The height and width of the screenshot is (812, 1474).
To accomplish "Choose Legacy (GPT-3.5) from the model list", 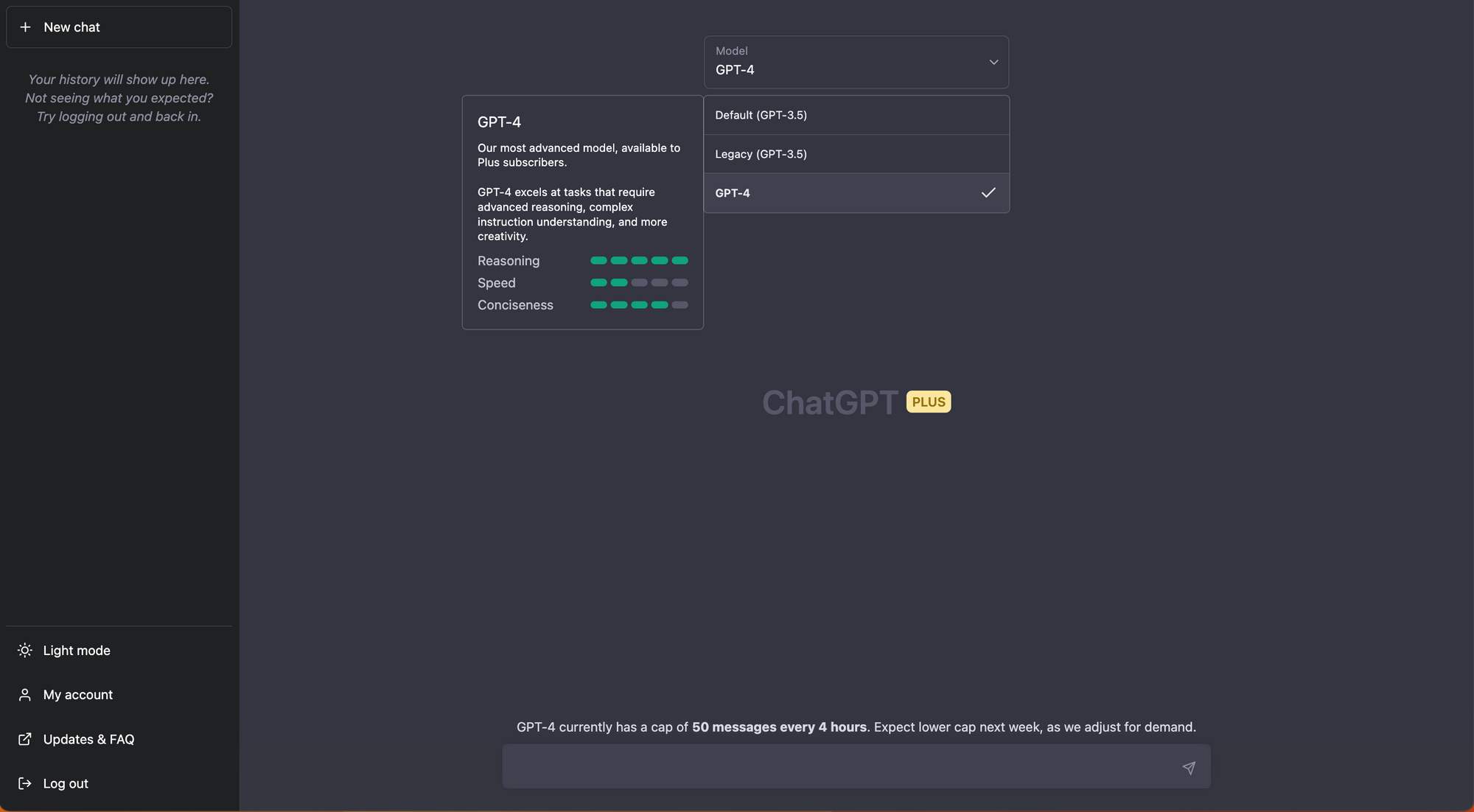I will (x=761, y=154).
